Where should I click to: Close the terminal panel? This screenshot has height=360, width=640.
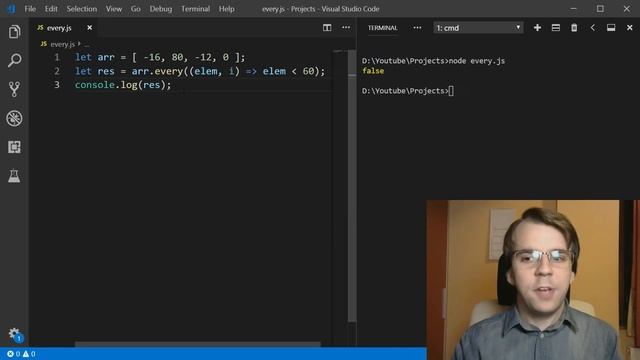point(629,28)
